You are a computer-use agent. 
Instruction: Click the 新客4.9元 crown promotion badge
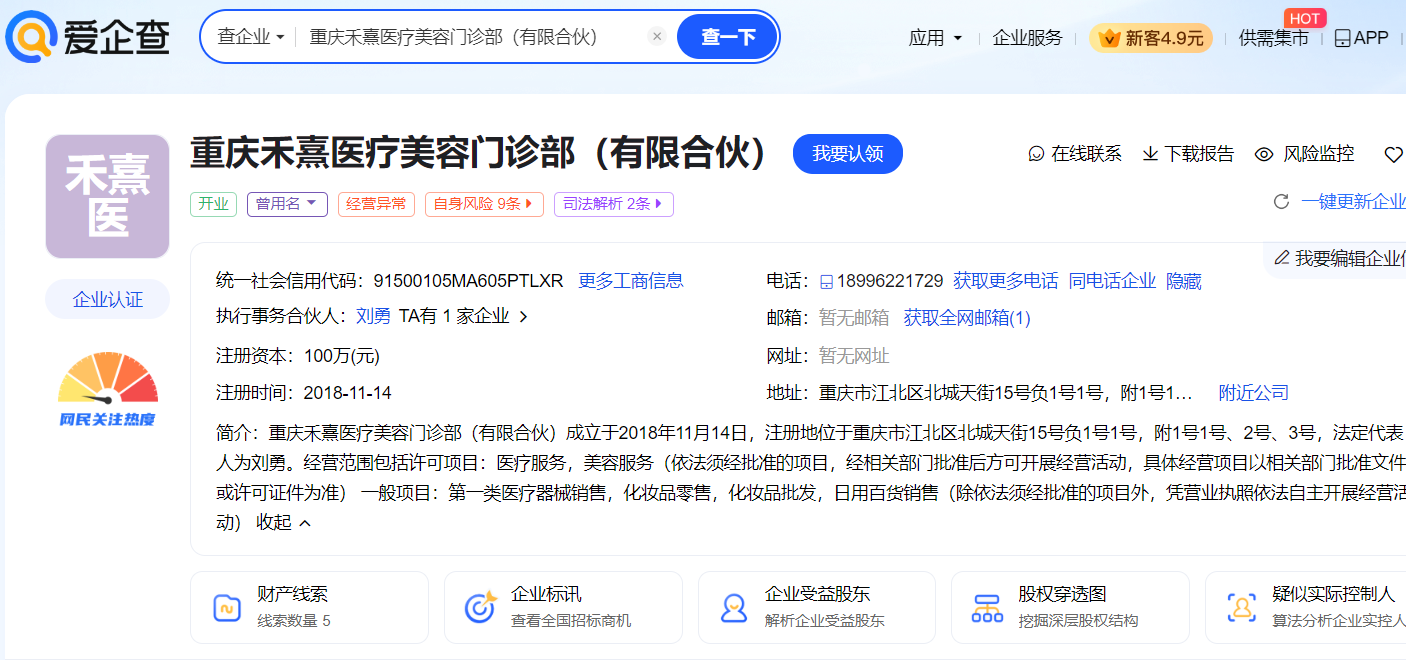(1151, 38)
